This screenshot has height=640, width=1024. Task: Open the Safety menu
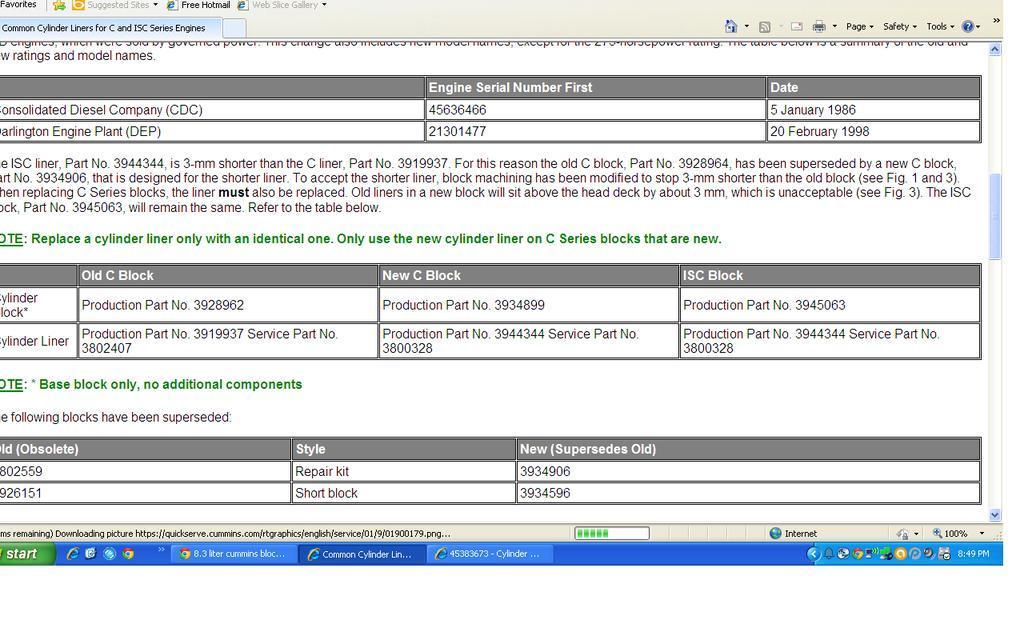tap(900, 27)
